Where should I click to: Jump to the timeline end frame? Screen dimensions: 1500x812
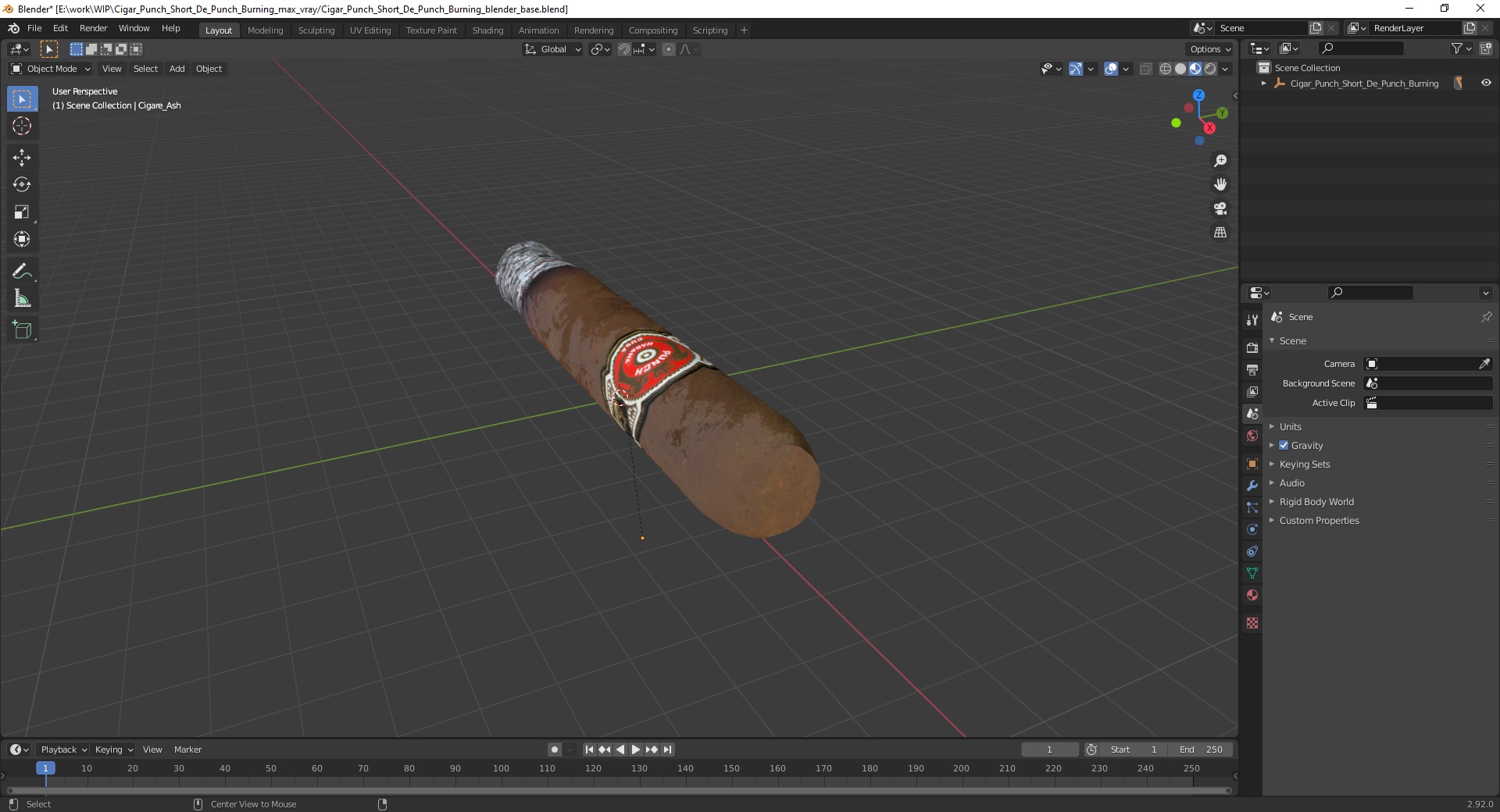point(667,750)
